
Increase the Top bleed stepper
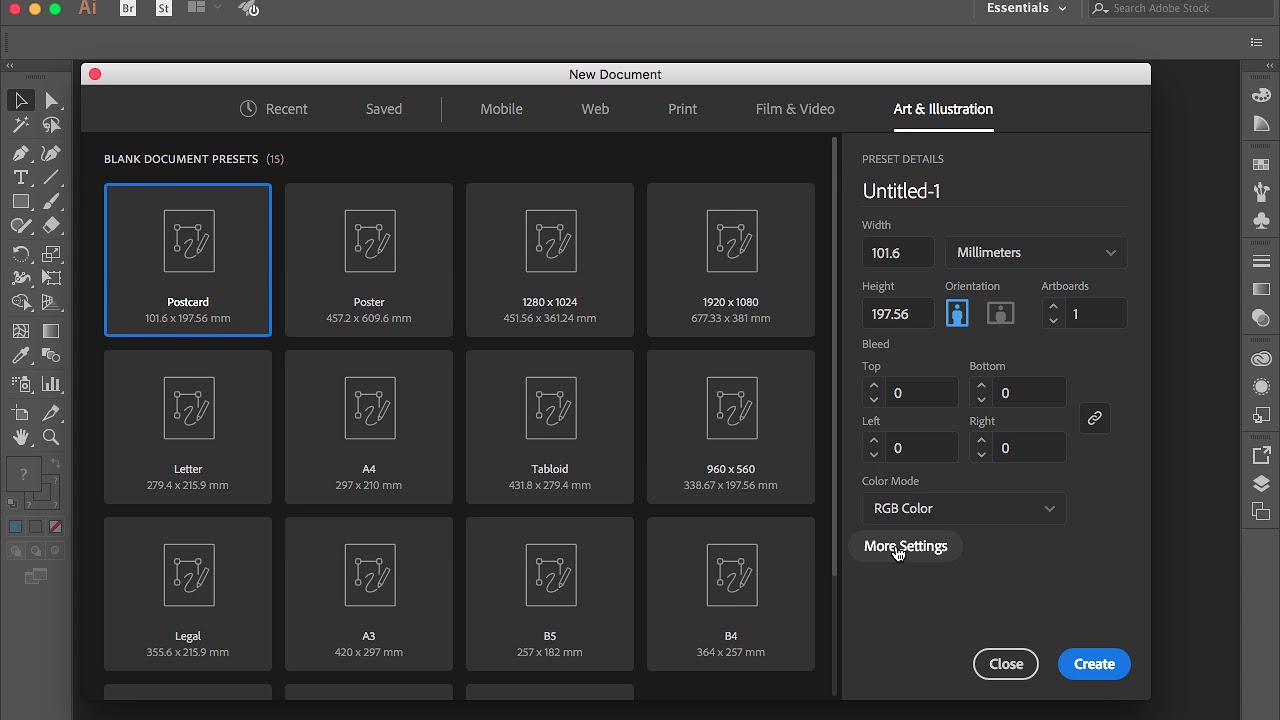pos(874,386)
